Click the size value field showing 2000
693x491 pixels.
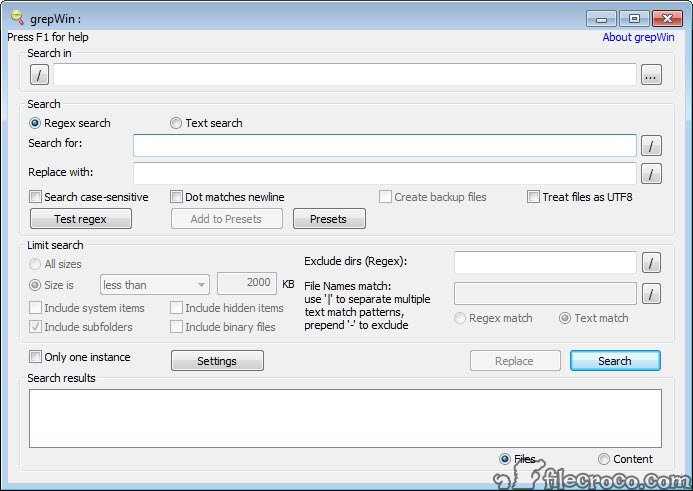click(247, 283)
